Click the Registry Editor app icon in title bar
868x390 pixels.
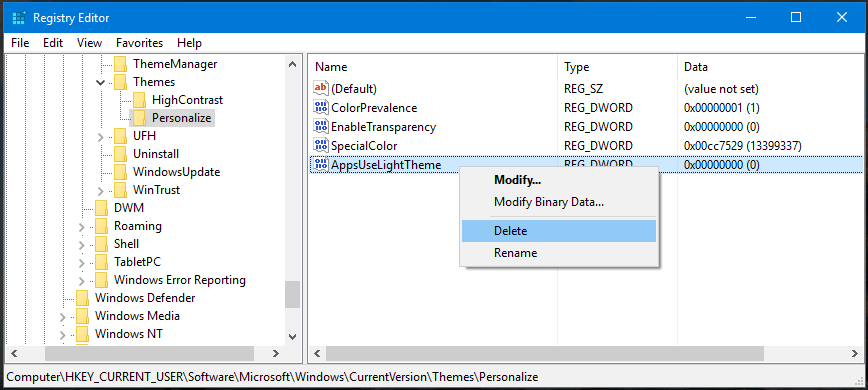coord(18,18)
